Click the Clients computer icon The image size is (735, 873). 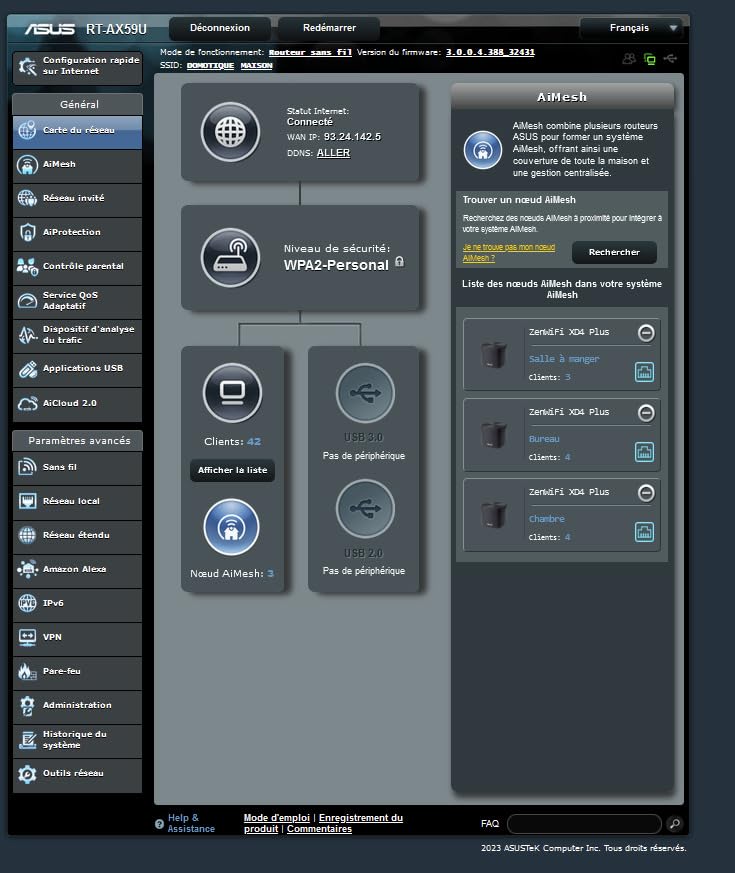pos(232,392)
